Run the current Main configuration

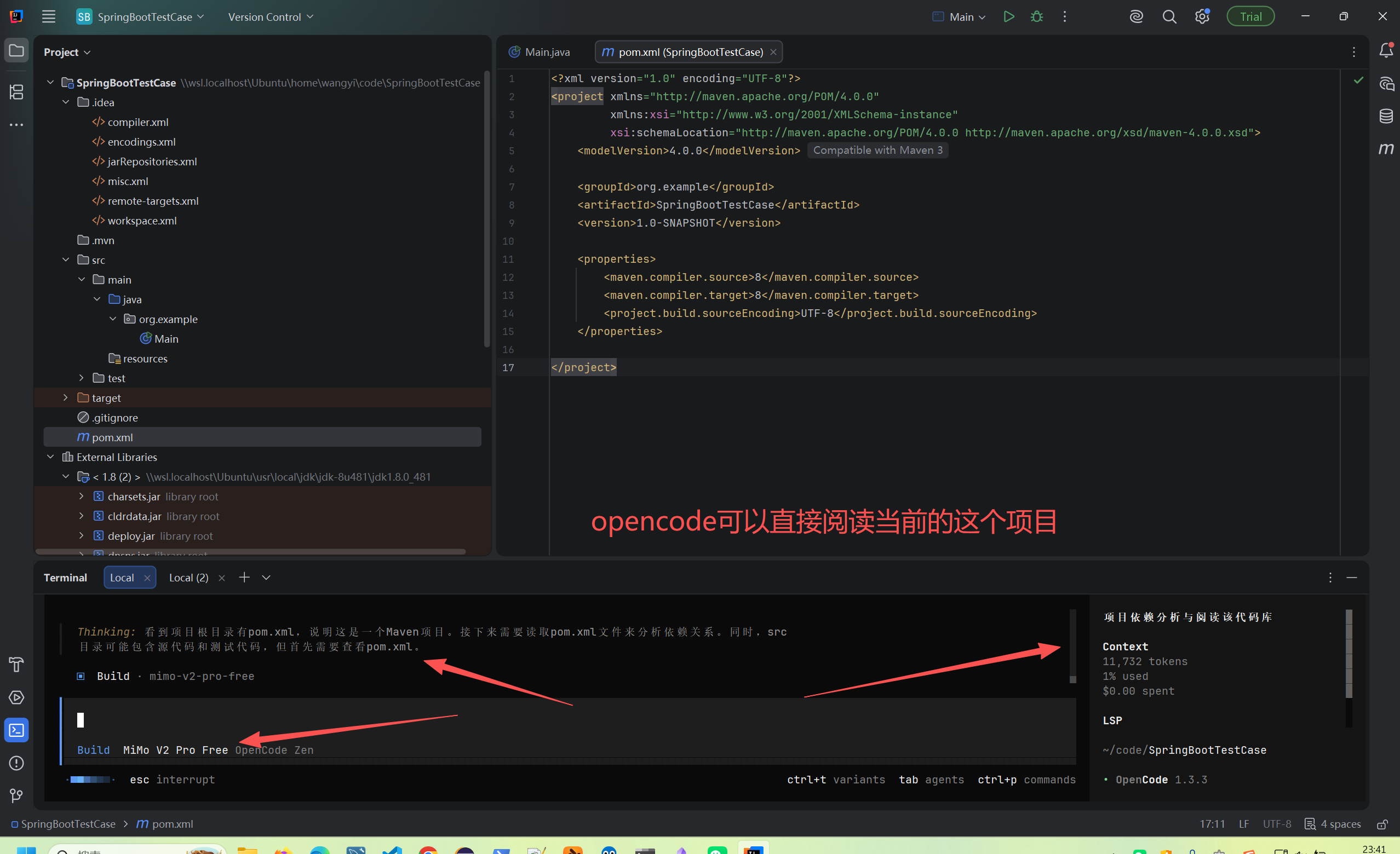[1009, 16]
